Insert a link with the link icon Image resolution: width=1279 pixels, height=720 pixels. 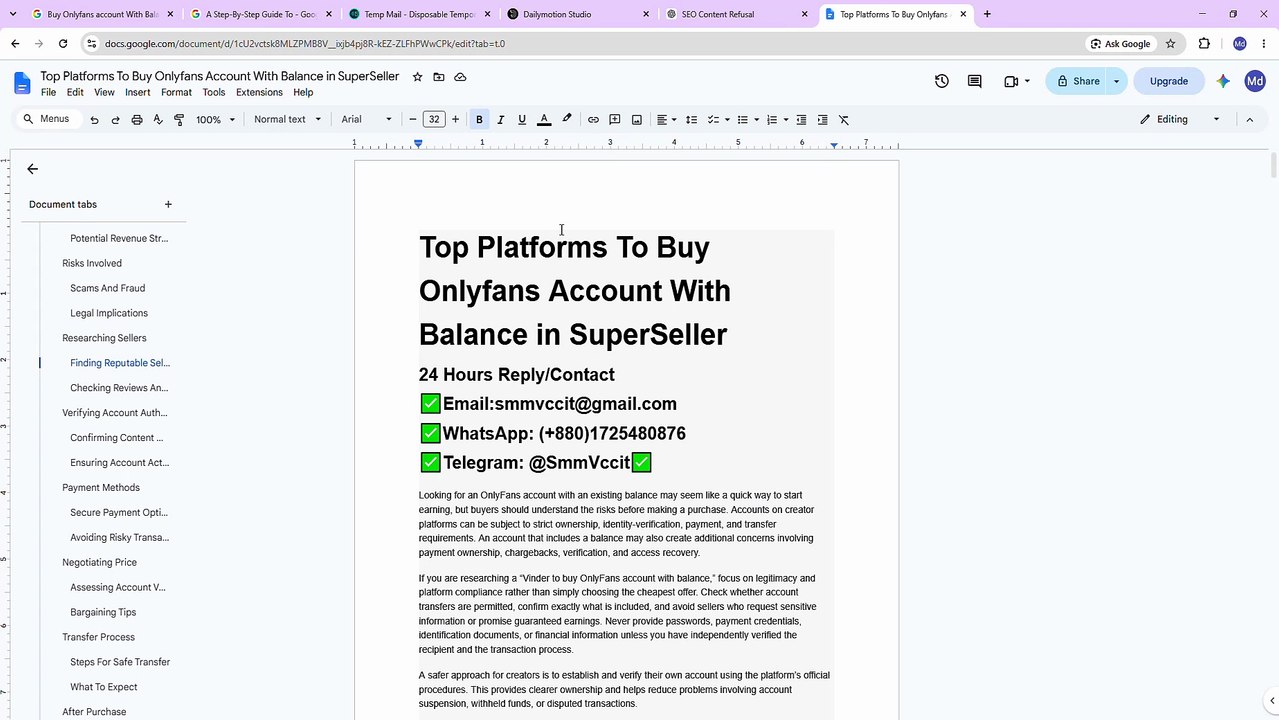(593, 120)
